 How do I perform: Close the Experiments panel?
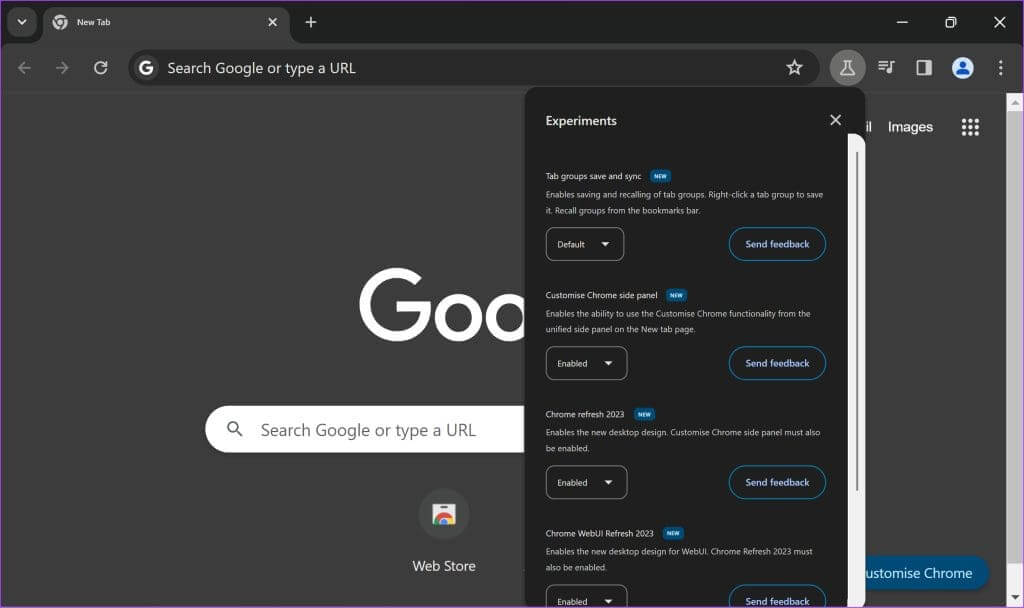835,120
